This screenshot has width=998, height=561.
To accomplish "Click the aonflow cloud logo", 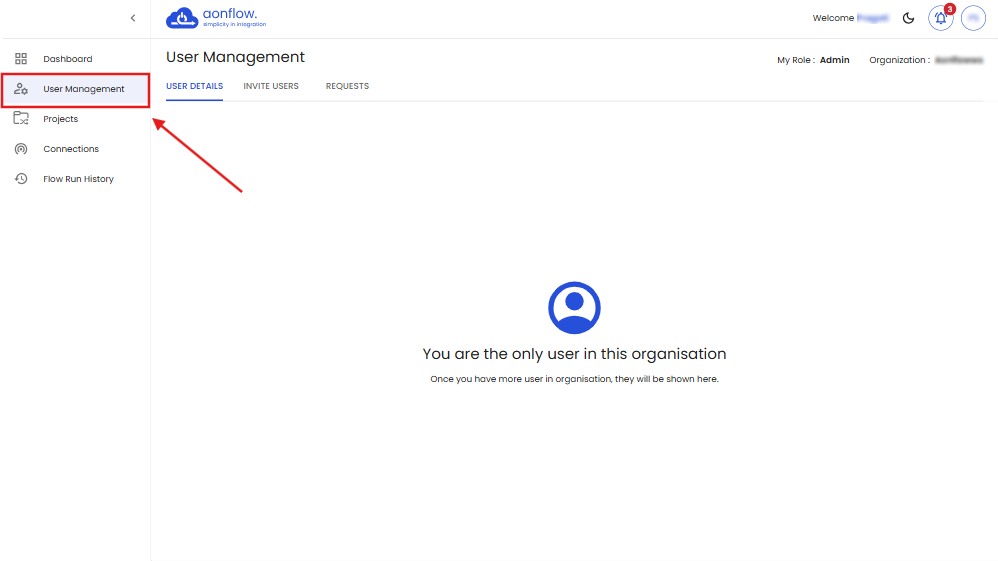I will point(182,18).
